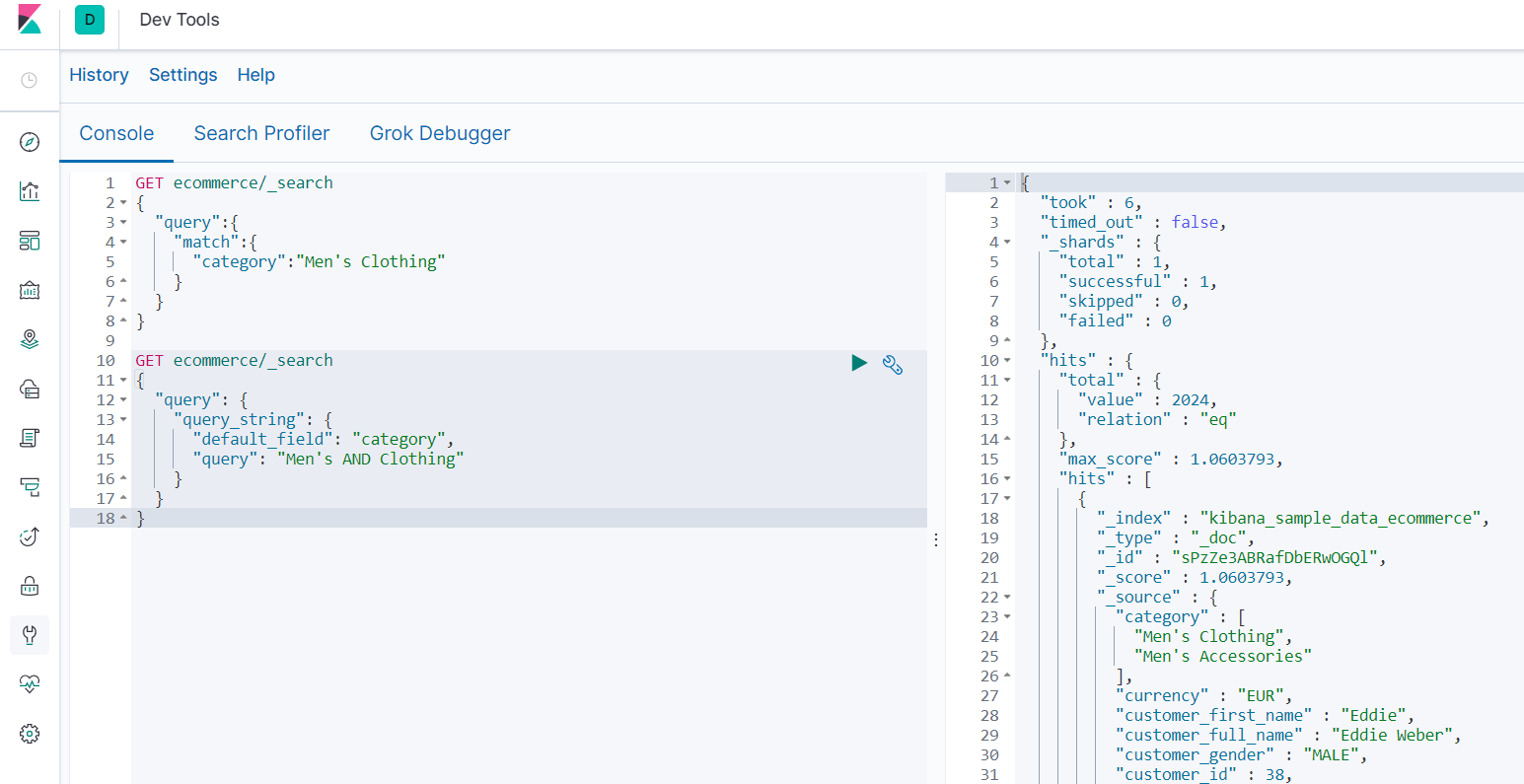
Task: Click "_index" kibana_sample_data_ecommerce line
Action: tap(1293, 518)
